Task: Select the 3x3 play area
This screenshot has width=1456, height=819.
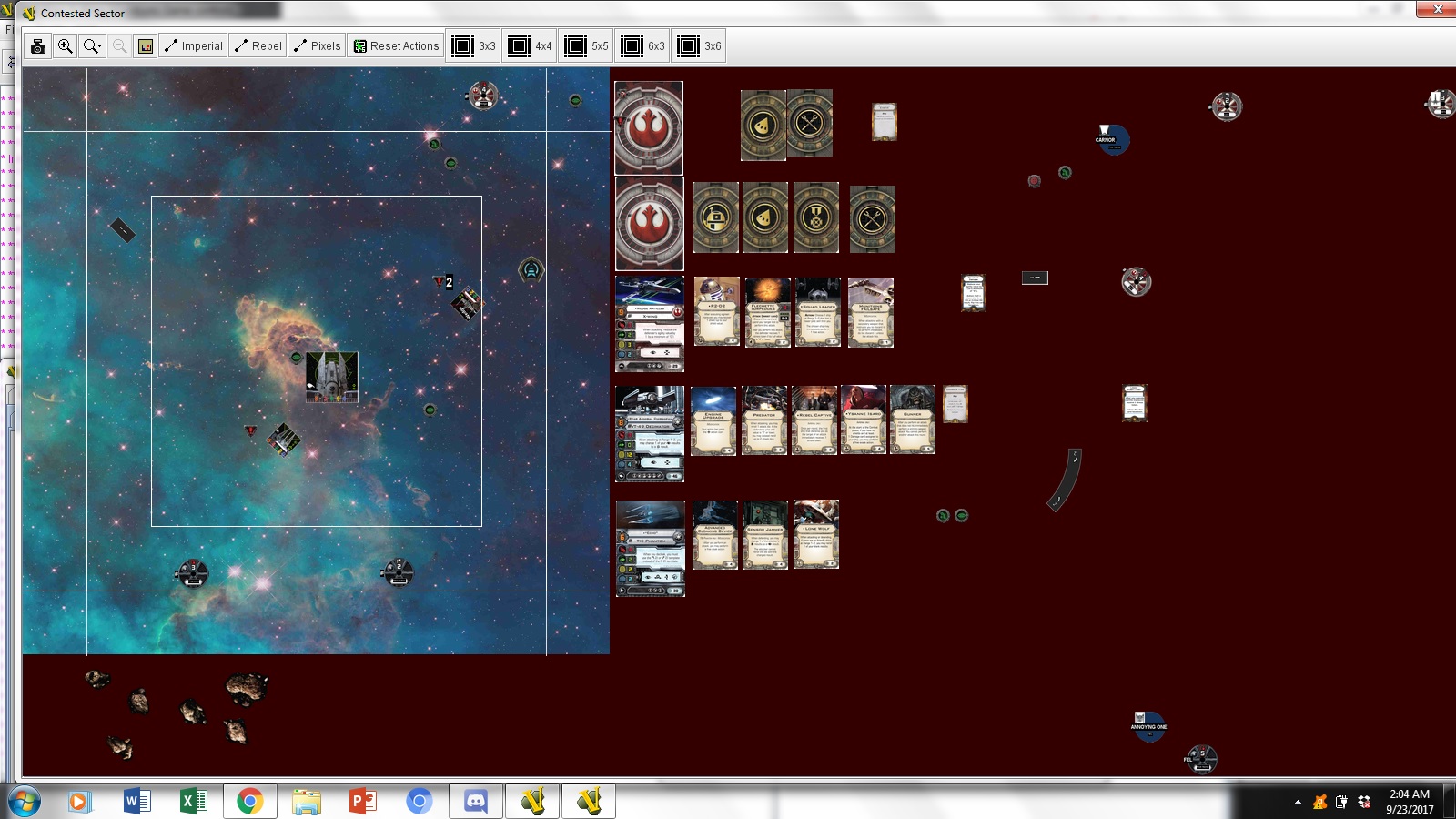Action: click(473, 46)
